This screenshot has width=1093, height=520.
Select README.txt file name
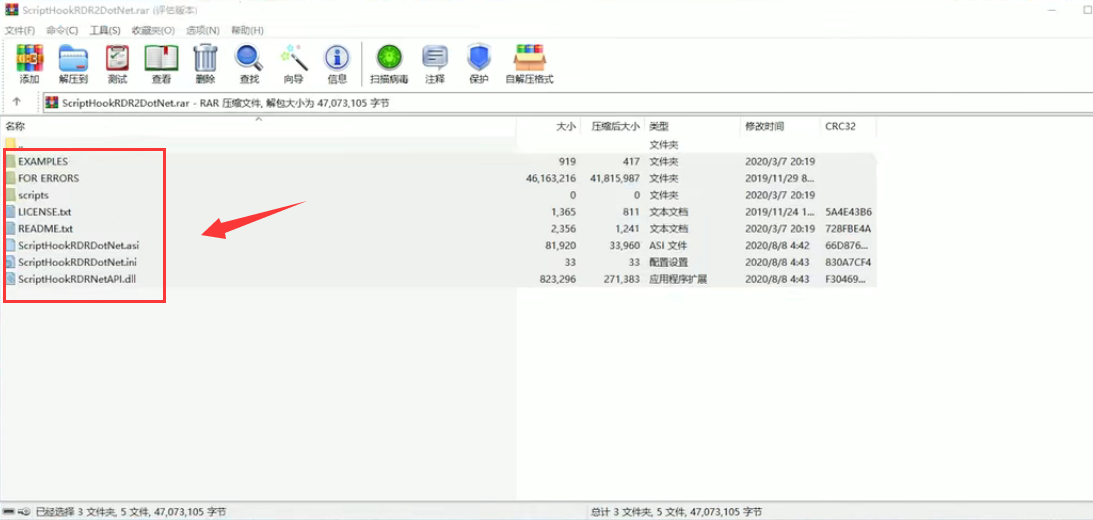pyautogui.click(x=45, y=229)
